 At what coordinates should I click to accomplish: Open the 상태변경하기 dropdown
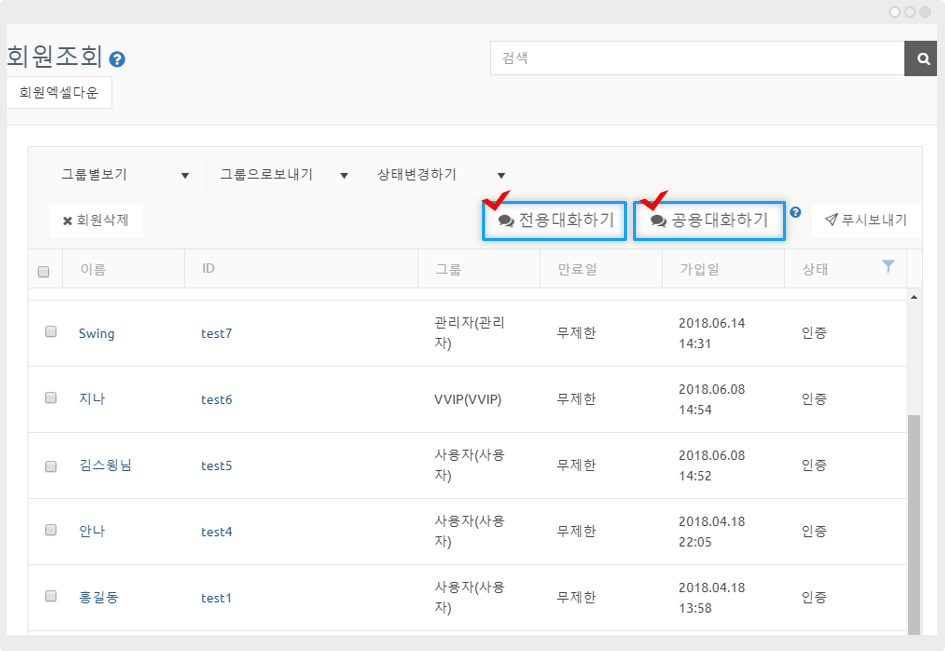pos(441,175)
